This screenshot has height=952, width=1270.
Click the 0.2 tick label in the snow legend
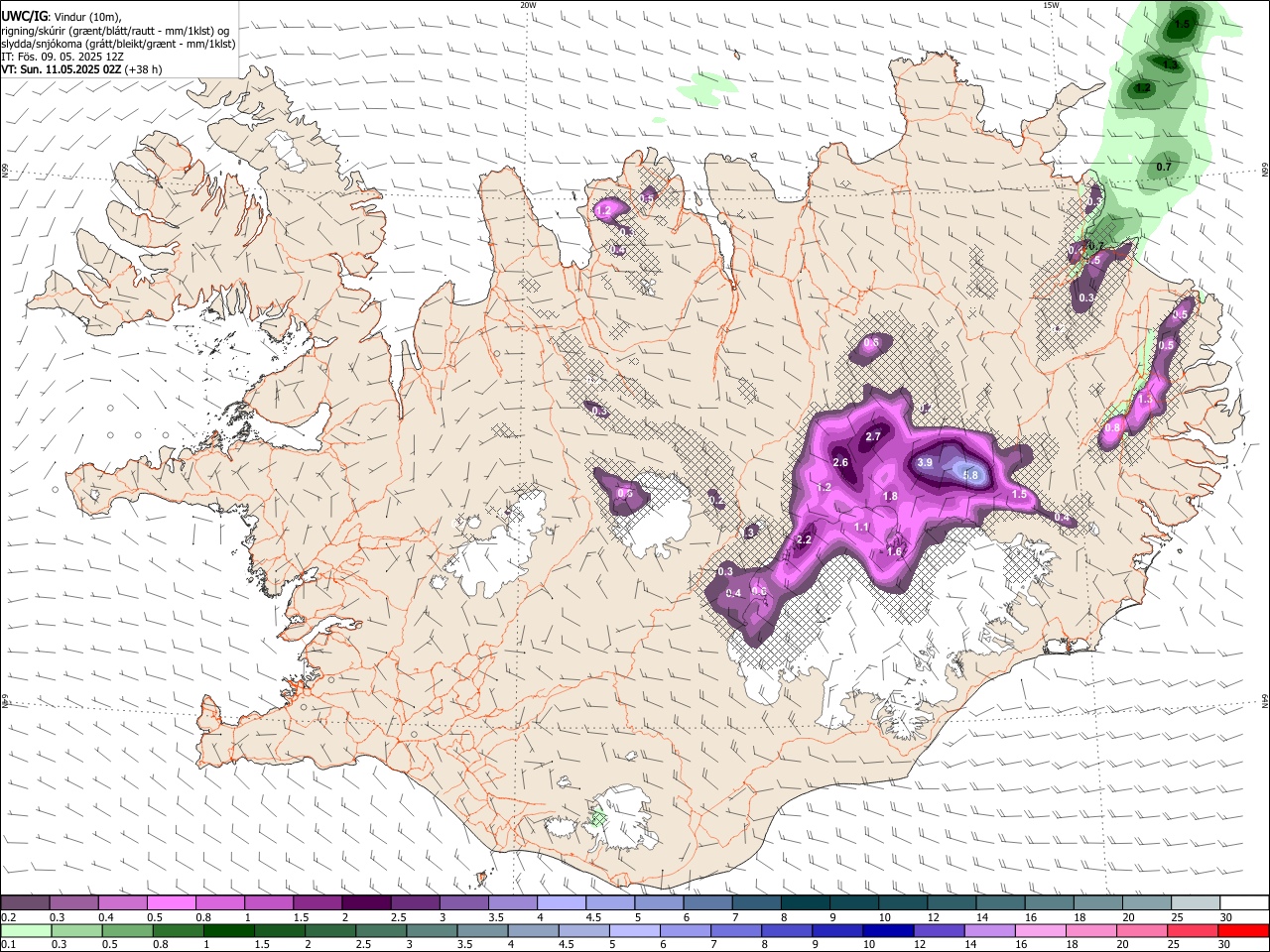(8, 917)
